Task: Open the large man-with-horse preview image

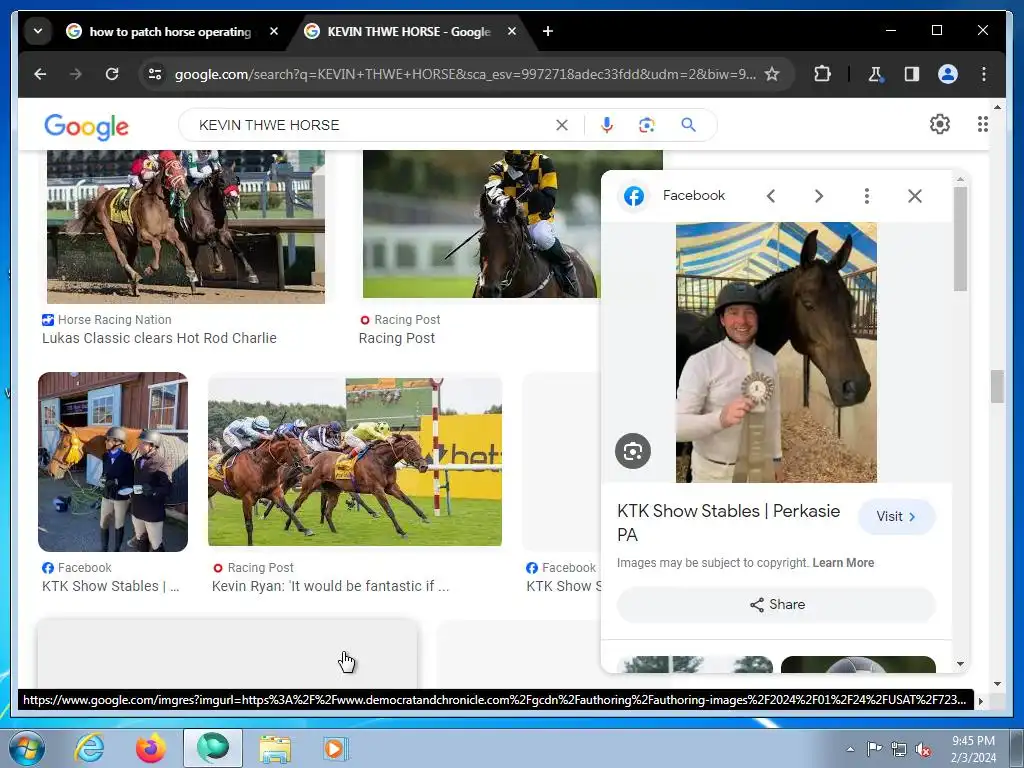Action: click(x=776, y=353)
